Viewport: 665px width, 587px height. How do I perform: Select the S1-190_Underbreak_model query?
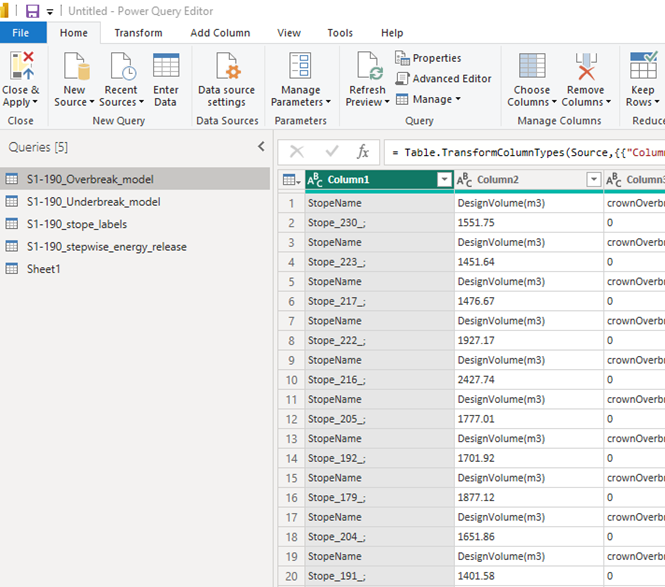(135, 201)
